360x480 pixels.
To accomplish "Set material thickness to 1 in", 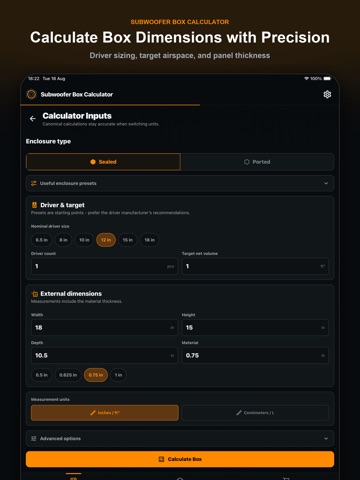I will pyautogui.click(x=118, y=375).
